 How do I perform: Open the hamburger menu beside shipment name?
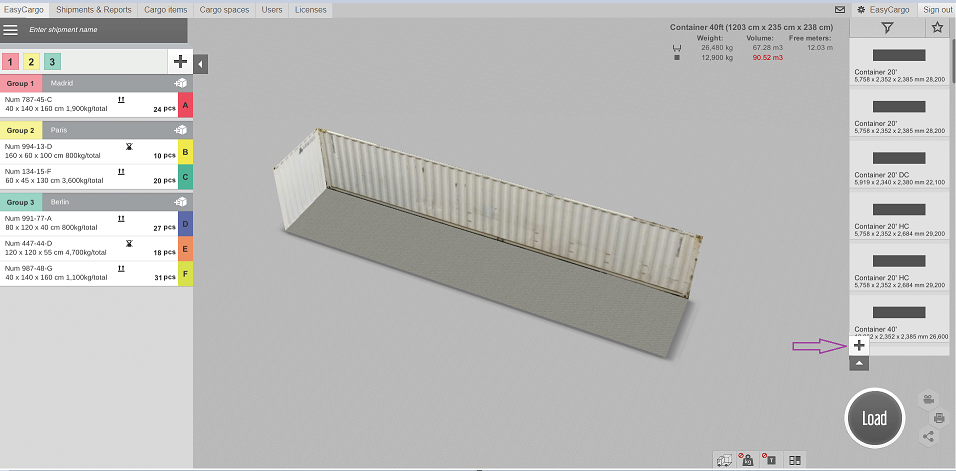pyautogui.click(x=11, y=30)
